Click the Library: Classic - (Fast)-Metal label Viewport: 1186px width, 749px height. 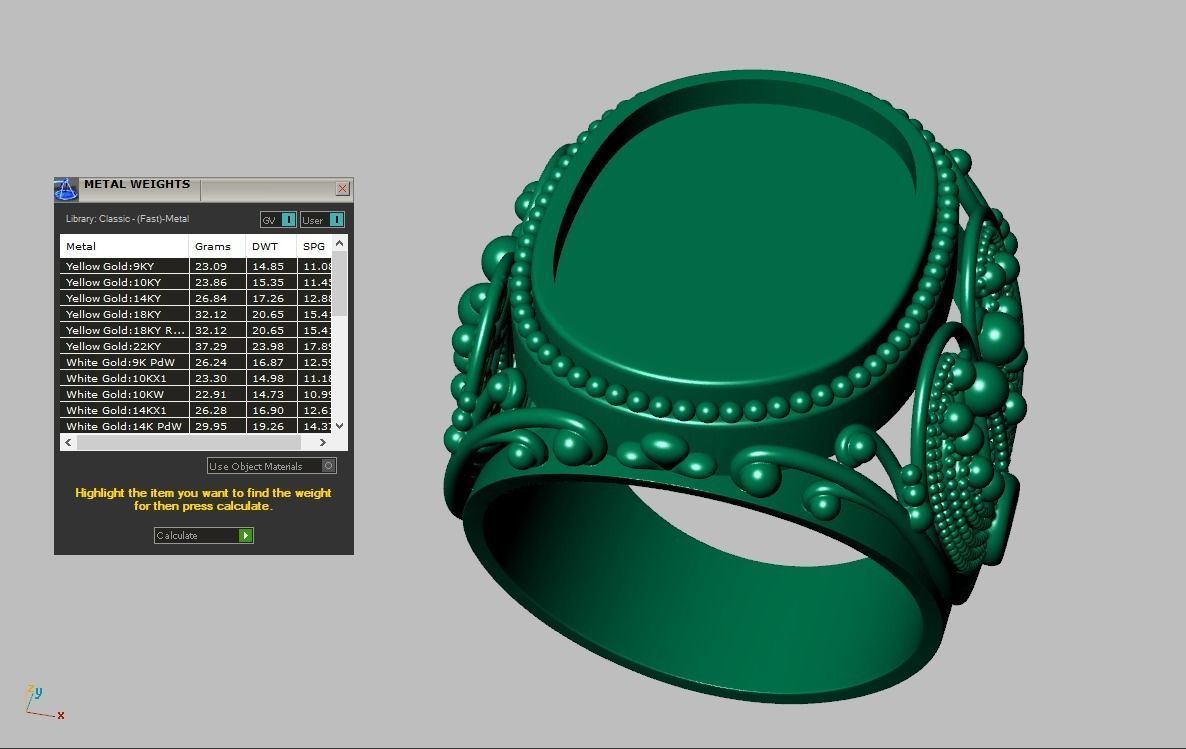click(x=127, y=219)
